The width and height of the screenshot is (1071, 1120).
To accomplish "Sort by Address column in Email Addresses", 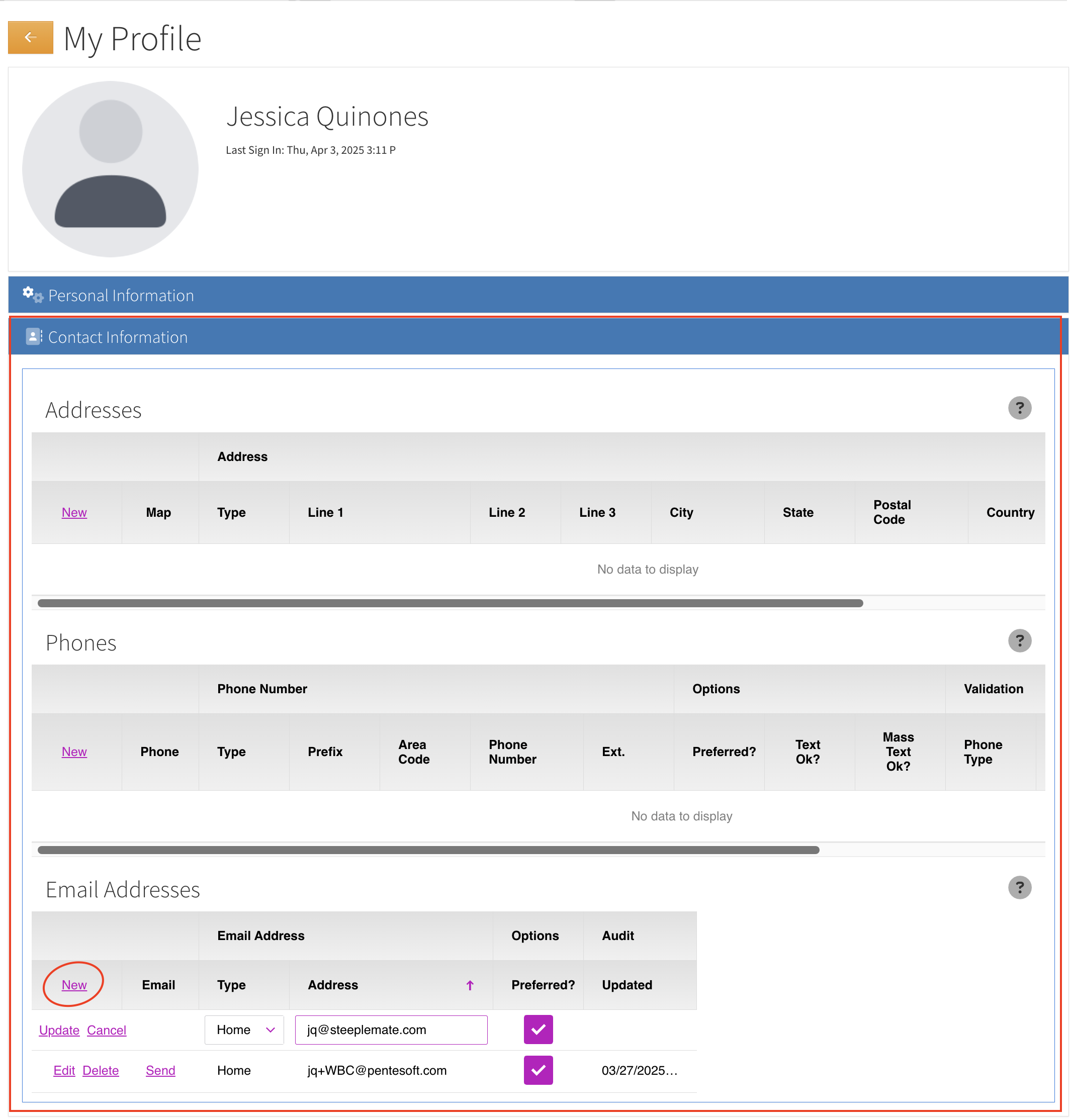I will pyautogui.click(x=391, y=985).
